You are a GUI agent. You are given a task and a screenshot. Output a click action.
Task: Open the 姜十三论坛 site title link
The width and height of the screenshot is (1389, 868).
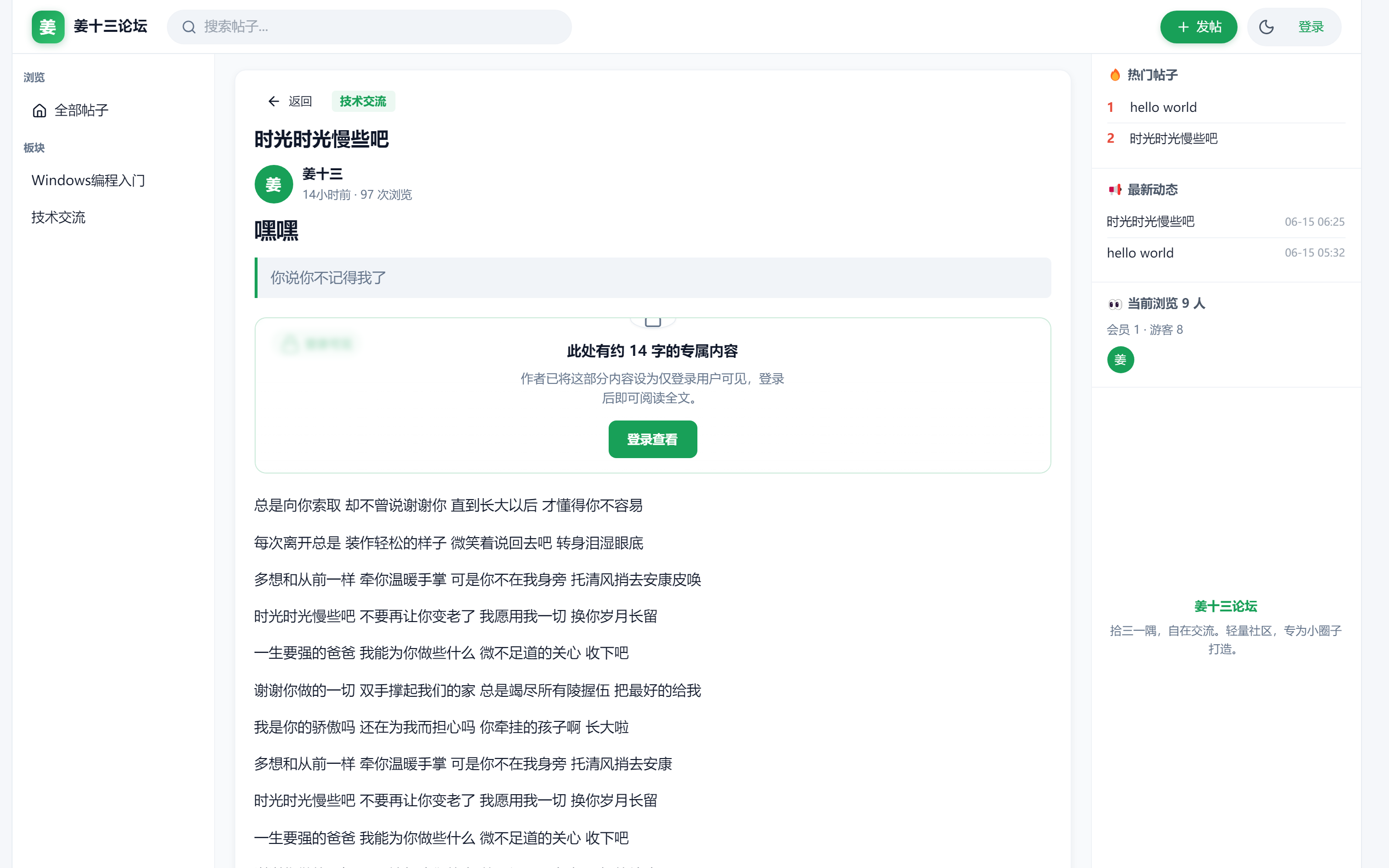tap(111, 27)
